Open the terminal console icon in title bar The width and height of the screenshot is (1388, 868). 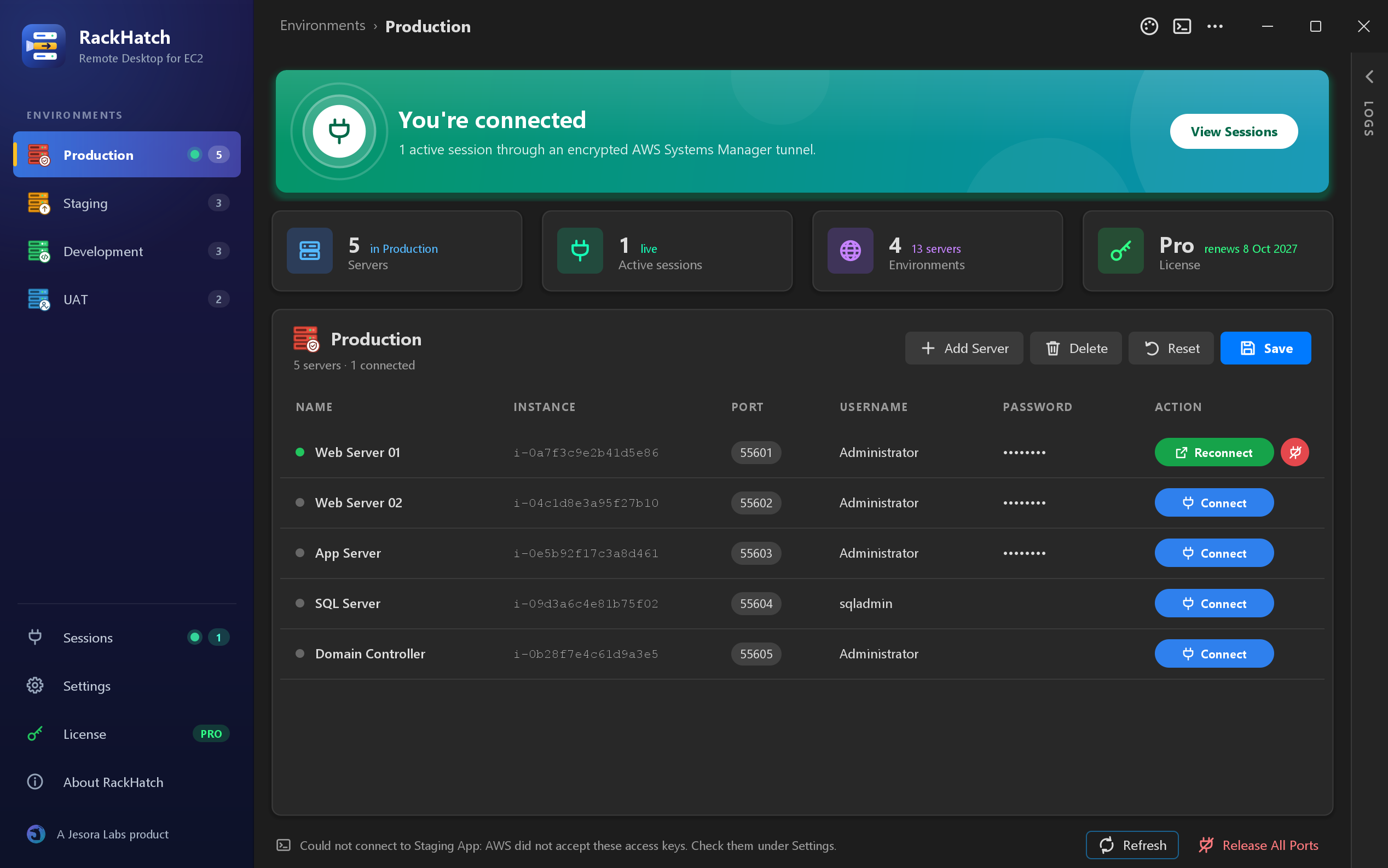(1181, 26)
